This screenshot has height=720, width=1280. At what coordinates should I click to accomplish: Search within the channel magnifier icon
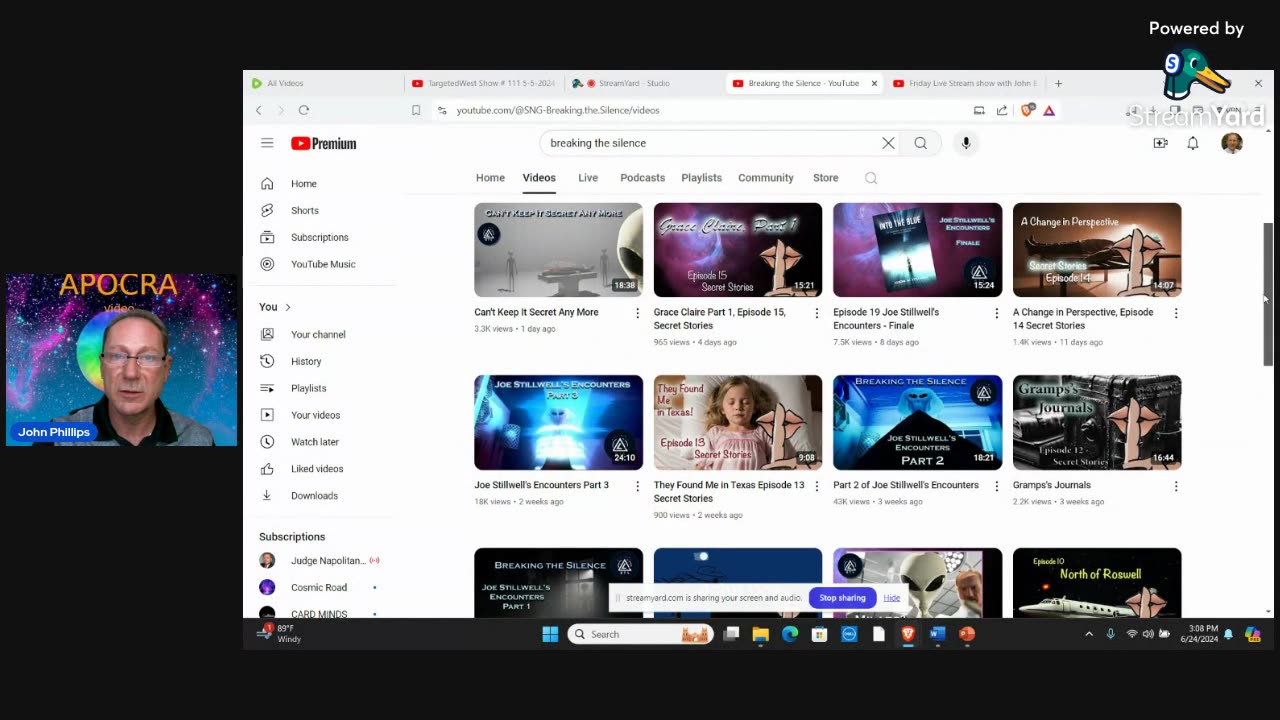point(871,178)
